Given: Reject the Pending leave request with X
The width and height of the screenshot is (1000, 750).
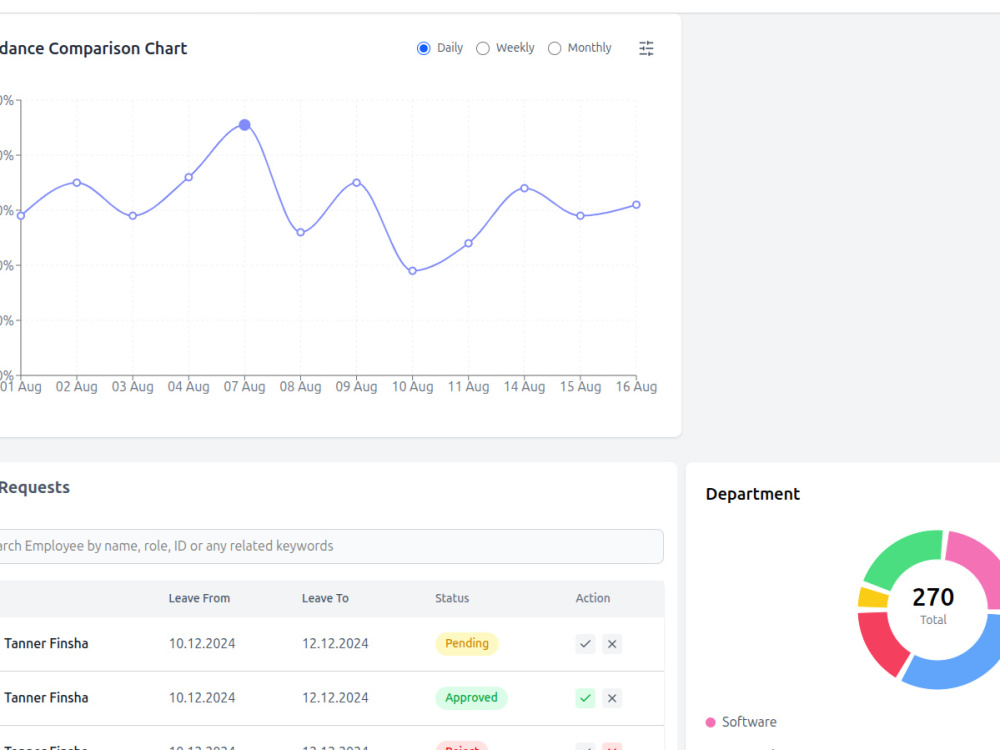Looking at the screenshot, I should pos(612,644).
